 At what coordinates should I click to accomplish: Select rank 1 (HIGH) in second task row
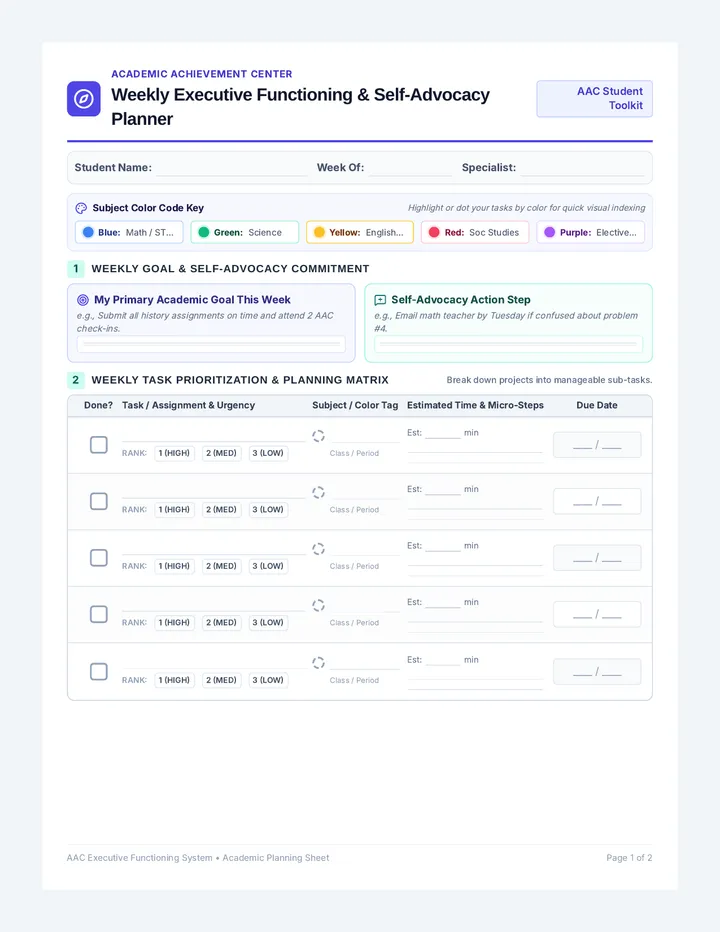(x=174, y=509)
